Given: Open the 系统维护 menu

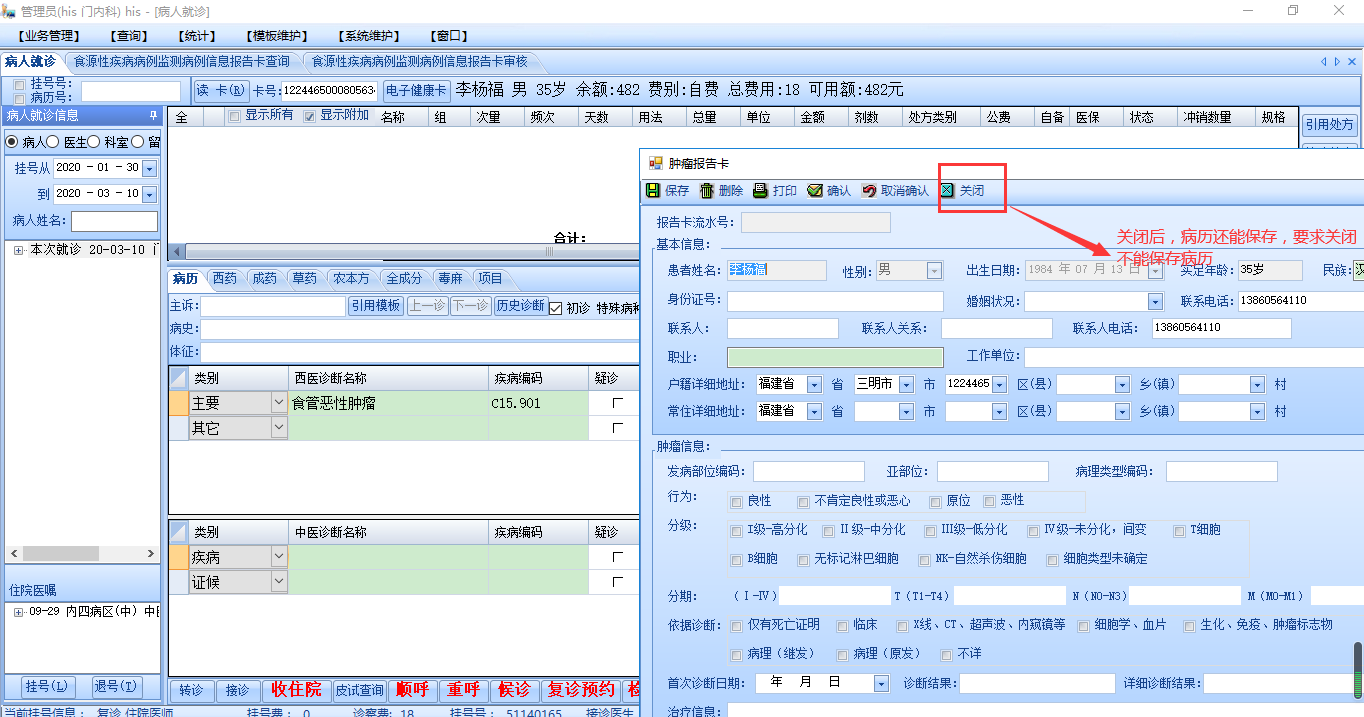Looking at the screenshot, I should click(371, 37).
